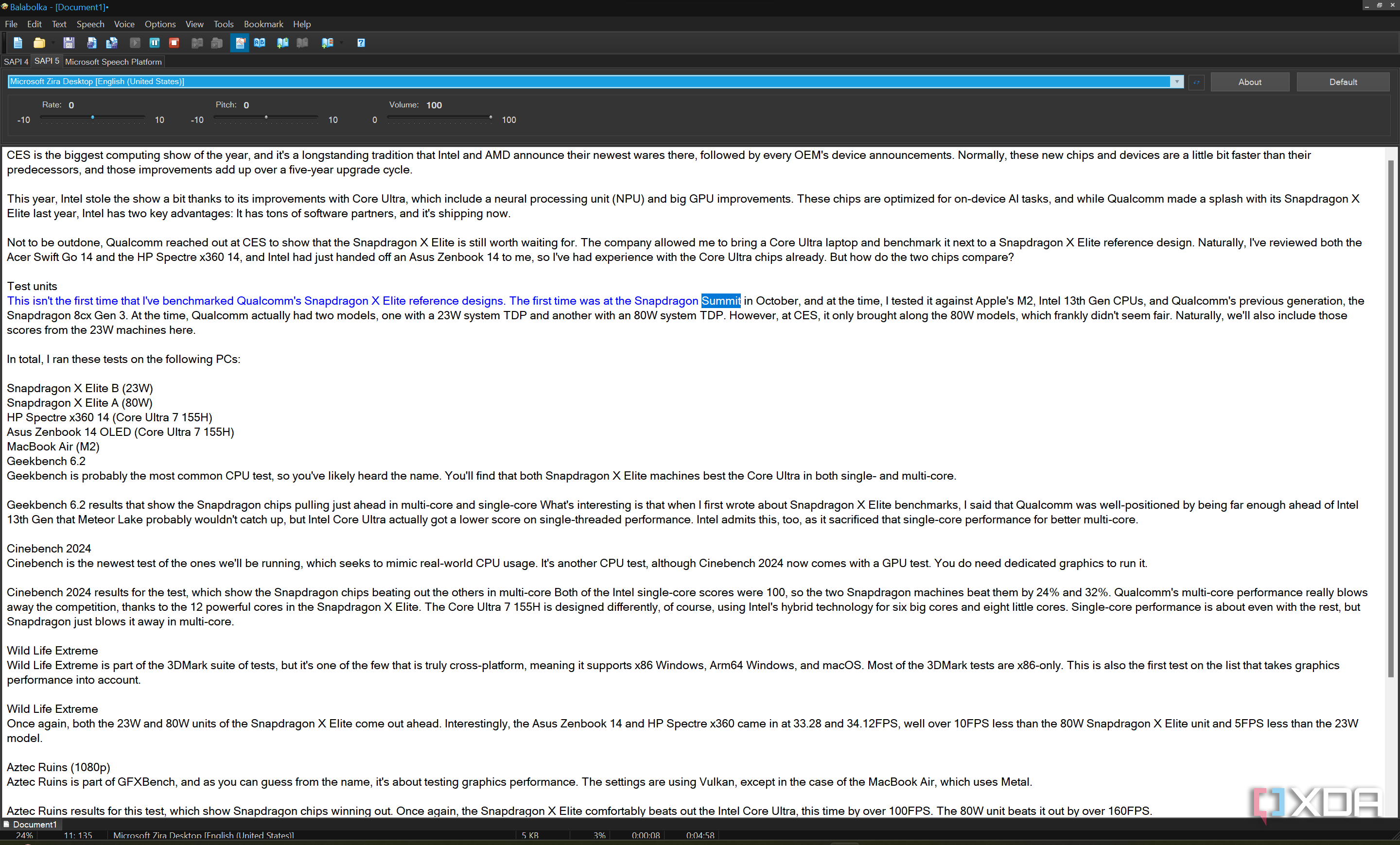Screen dimensions: 1400x845
Task: Select the SAPI 5 tab
Action: pyautogui.click(x=47, y=61)
